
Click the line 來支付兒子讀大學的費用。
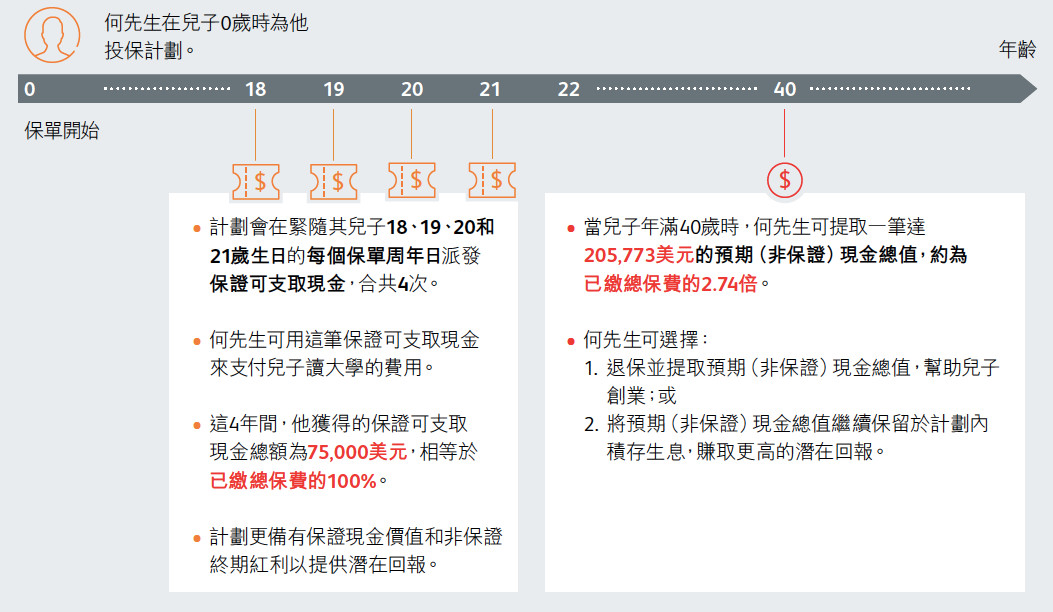pos(322,367)
